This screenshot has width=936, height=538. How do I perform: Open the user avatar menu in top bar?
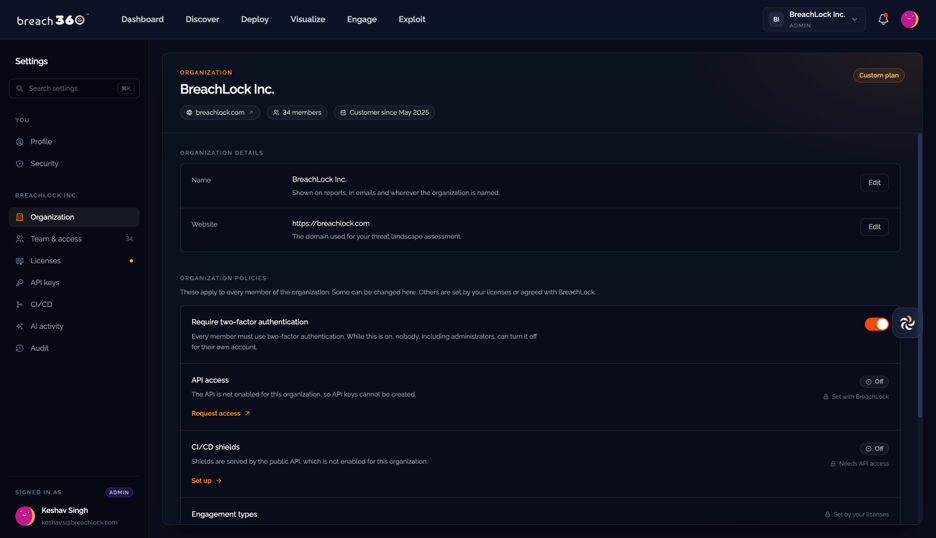click(909, 19)
